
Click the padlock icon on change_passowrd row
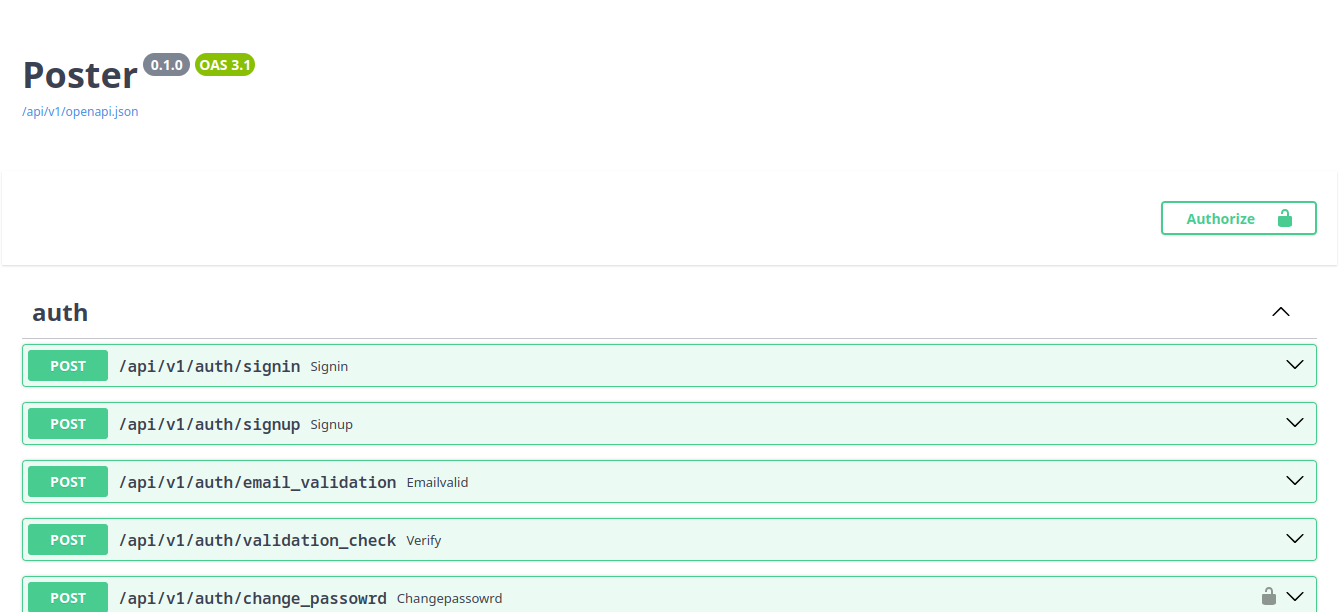pyautogui.click(x=1268, y=597)
